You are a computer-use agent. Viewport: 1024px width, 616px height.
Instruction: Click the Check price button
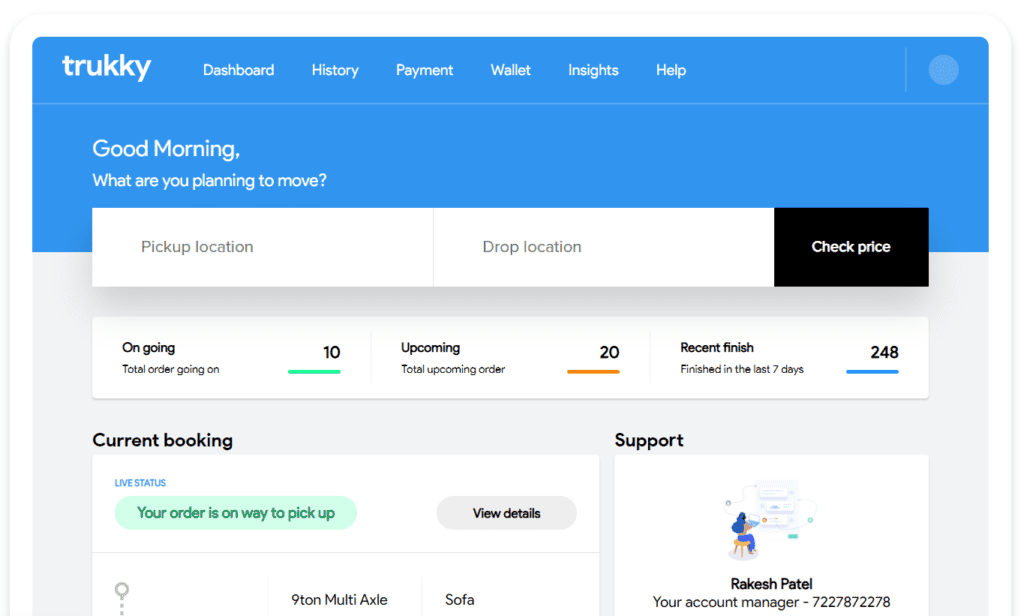click(851, 247)
